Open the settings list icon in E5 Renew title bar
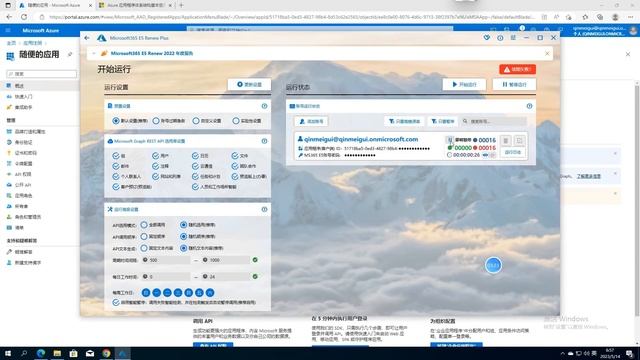 (513, 38)
